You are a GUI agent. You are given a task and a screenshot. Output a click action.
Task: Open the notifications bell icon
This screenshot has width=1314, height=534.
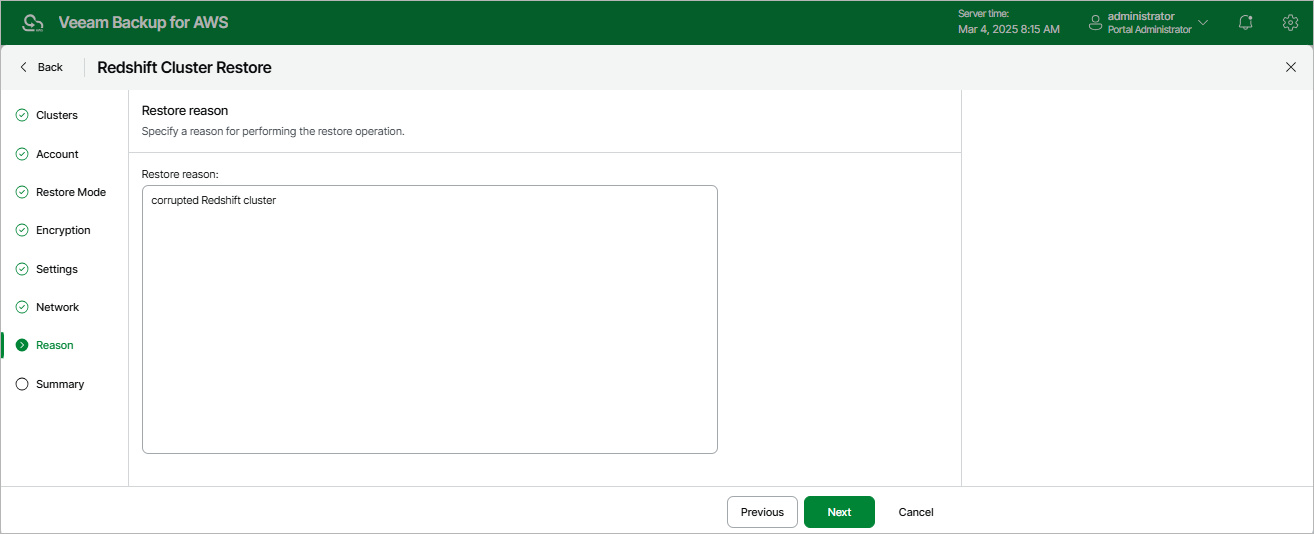1246,22
